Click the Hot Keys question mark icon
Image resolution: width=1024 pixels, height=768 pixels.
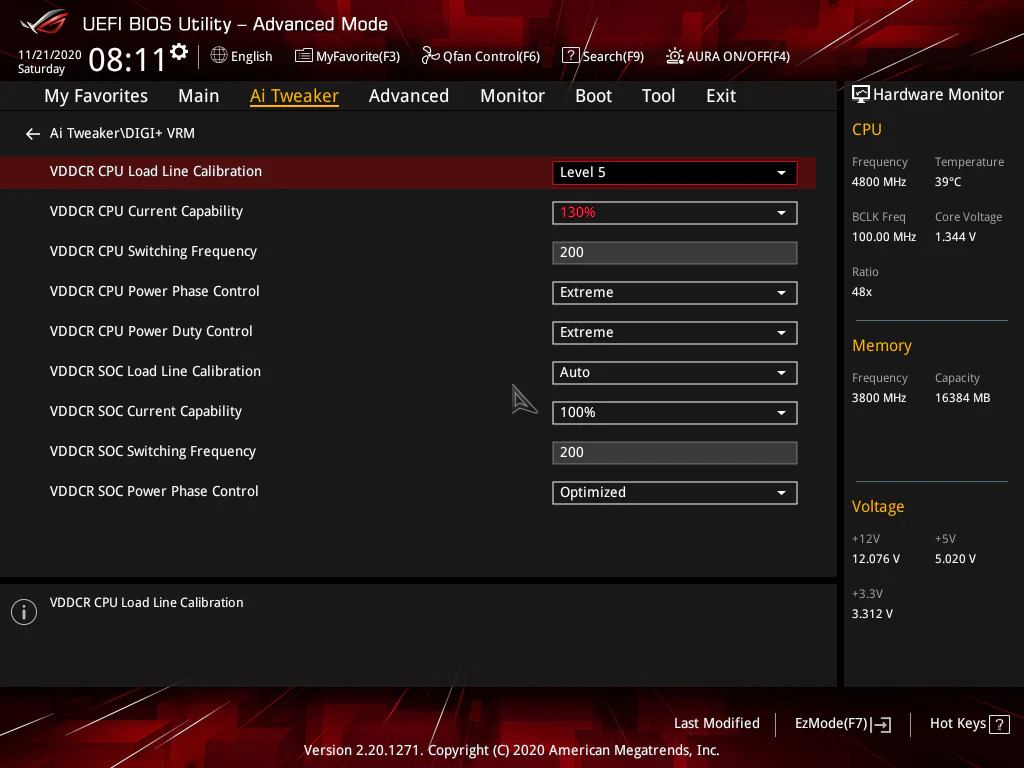[999, 724]
